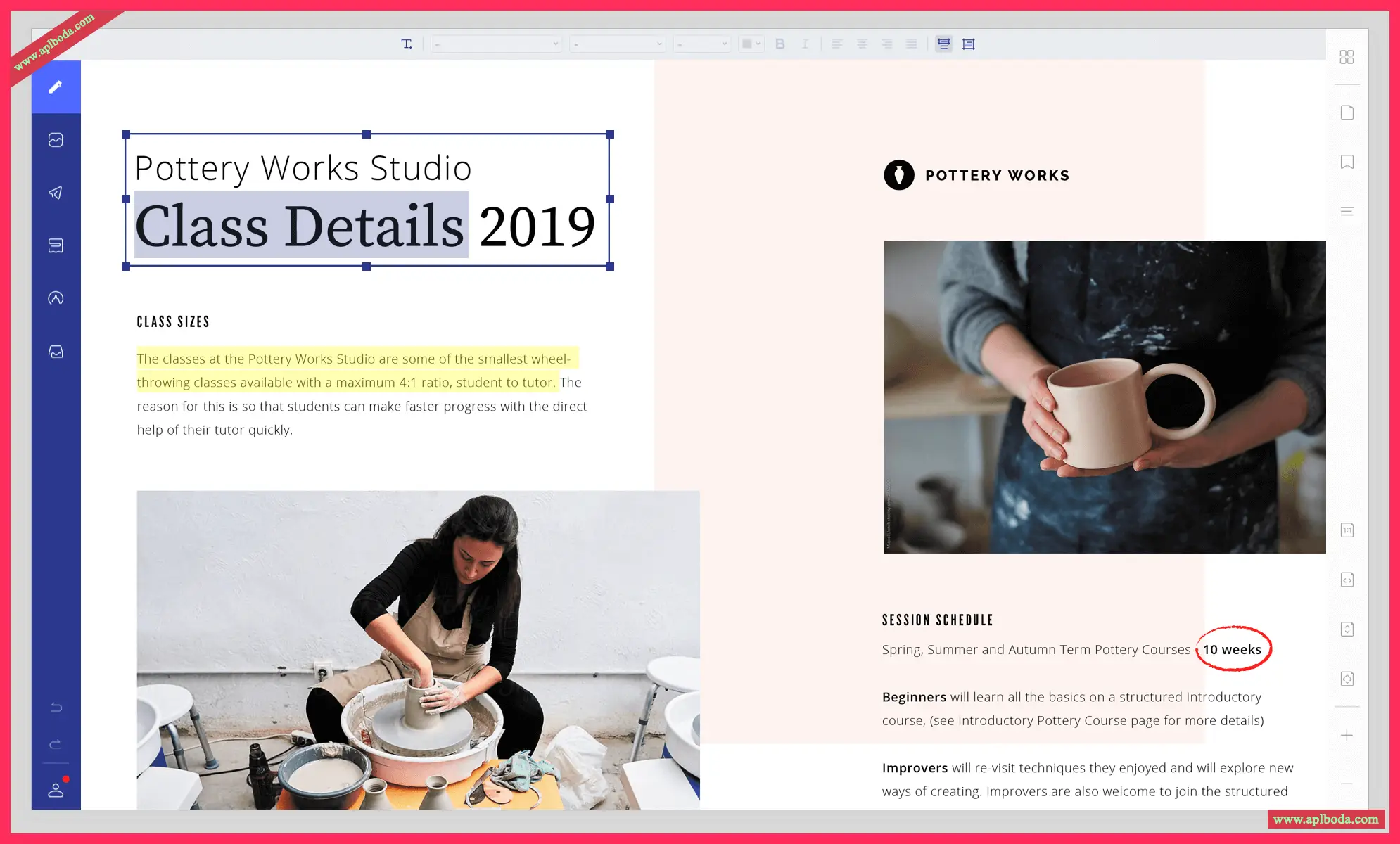This screenshot has width=1400, height=844.
Task: Expand the font size dropdown
Action: (701, 44)
